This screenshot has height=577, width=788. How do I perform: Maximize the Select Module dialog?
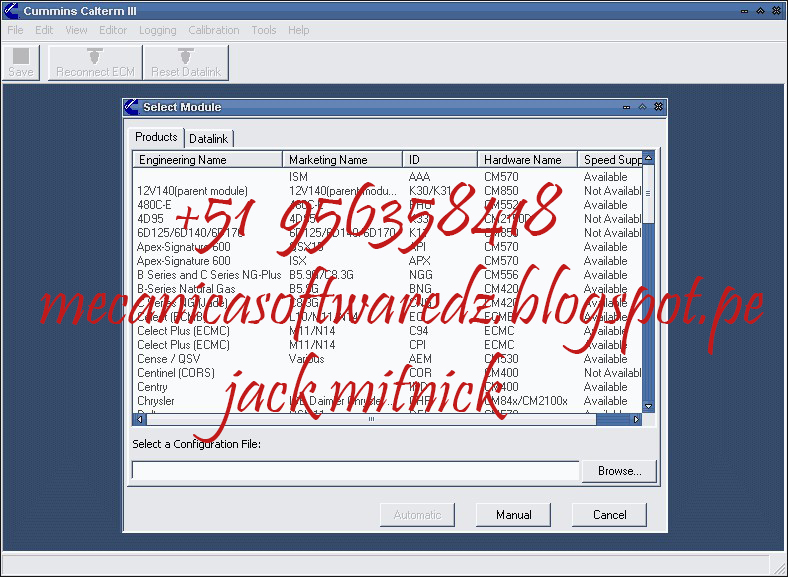coord(642,107)
